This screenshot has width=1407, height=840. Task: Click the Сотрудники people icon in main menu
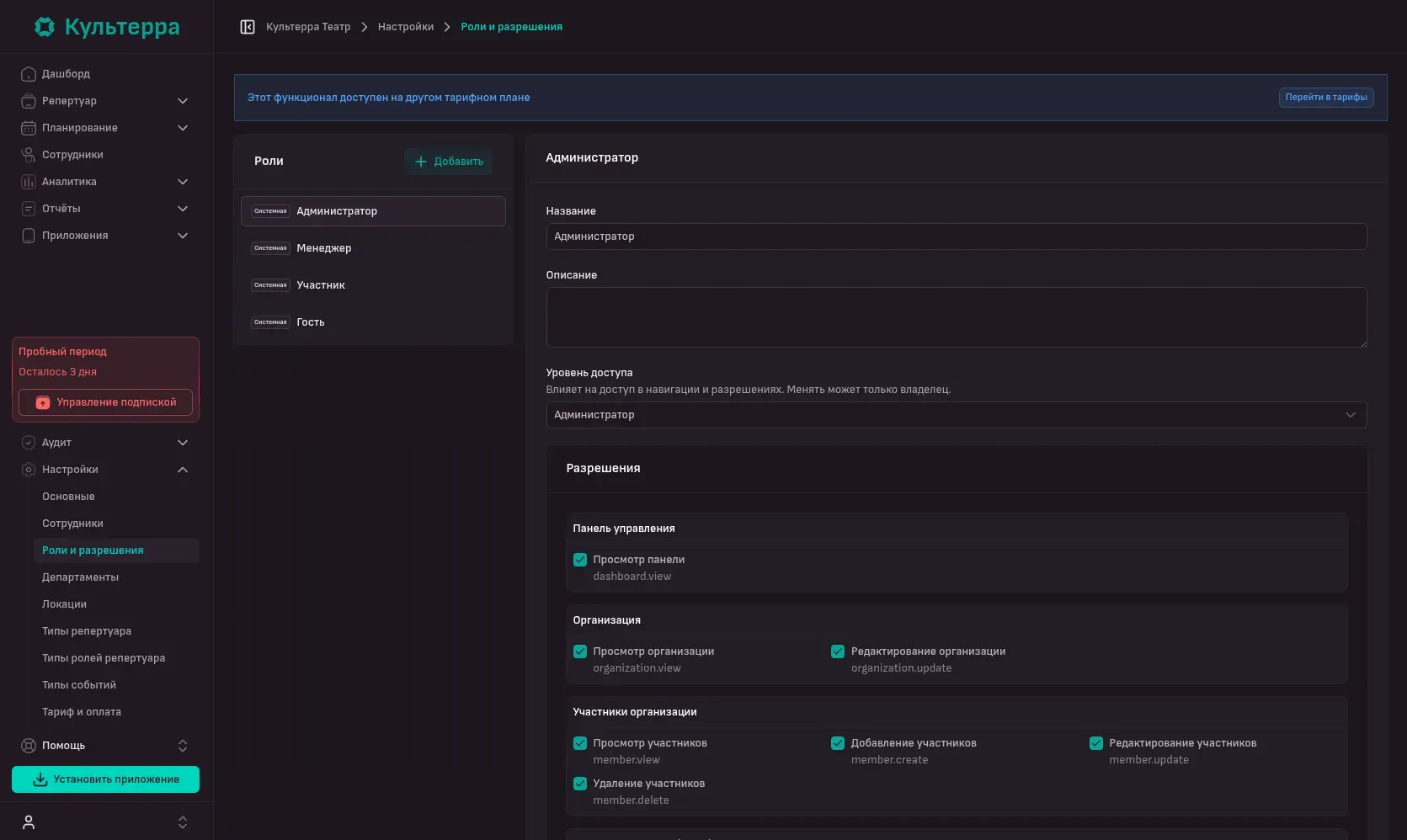click(x=29, y=155)
